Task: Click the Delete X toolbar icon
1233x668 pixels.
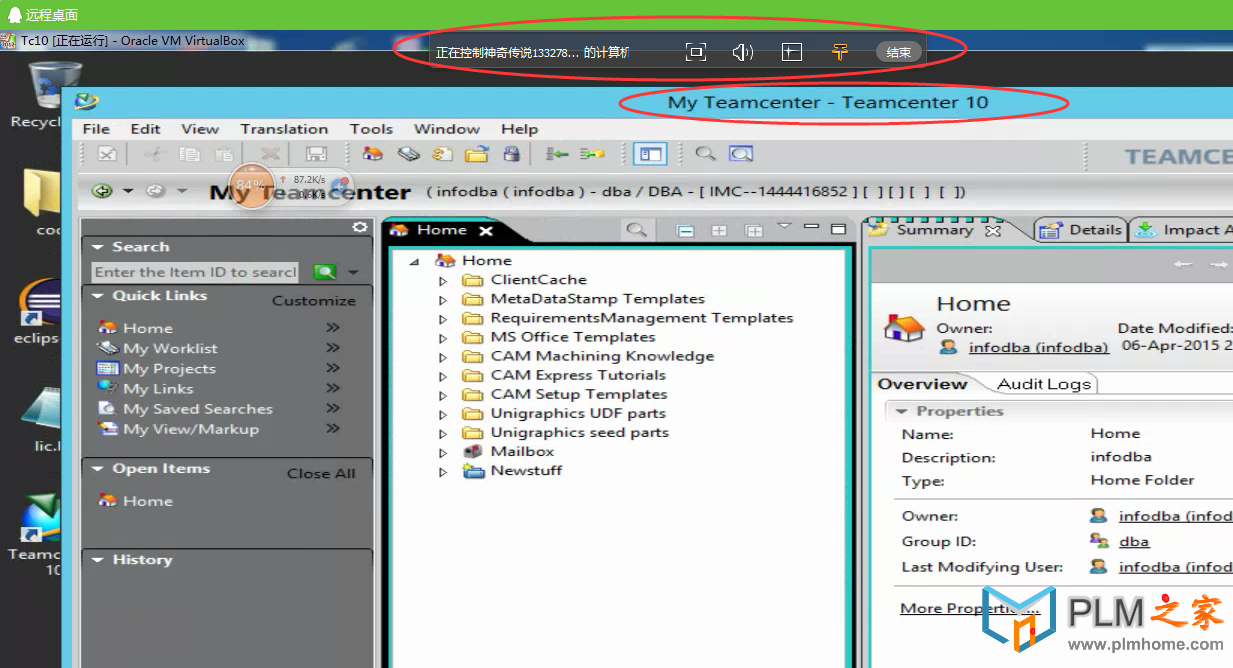Action: point(270,154)
